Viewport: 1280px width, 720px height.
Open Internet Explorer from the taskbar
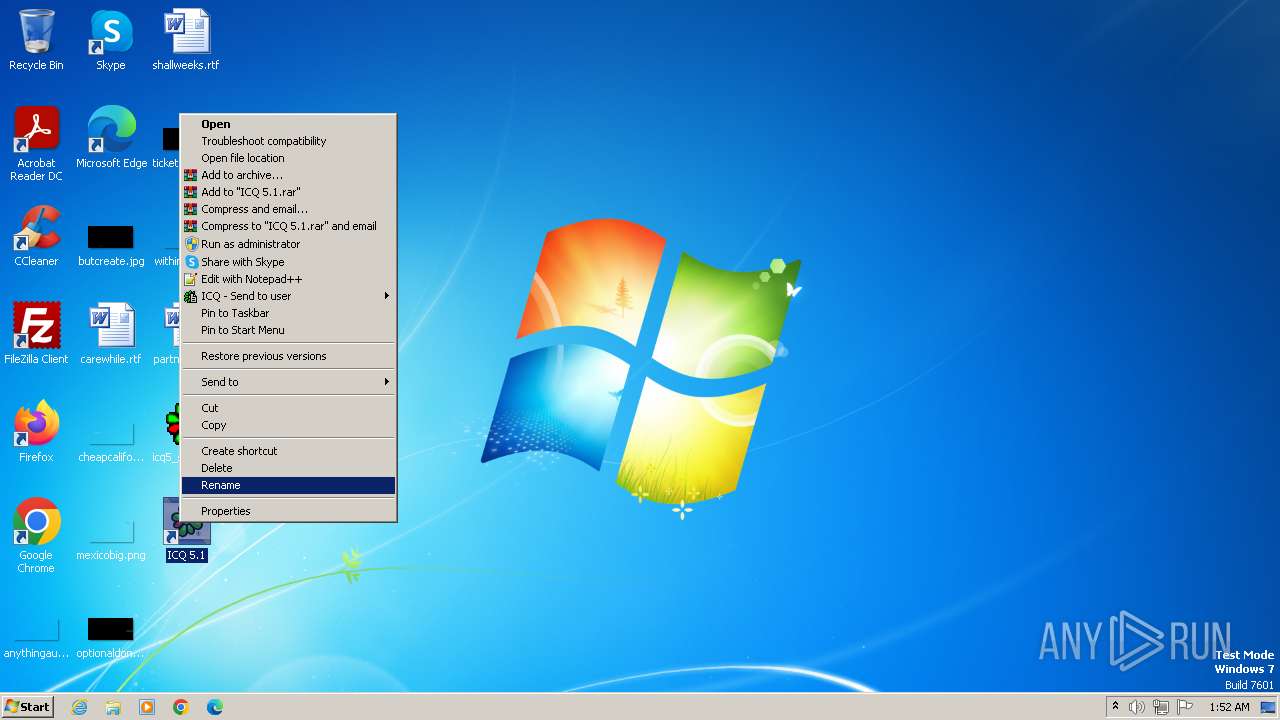point(79,707)
